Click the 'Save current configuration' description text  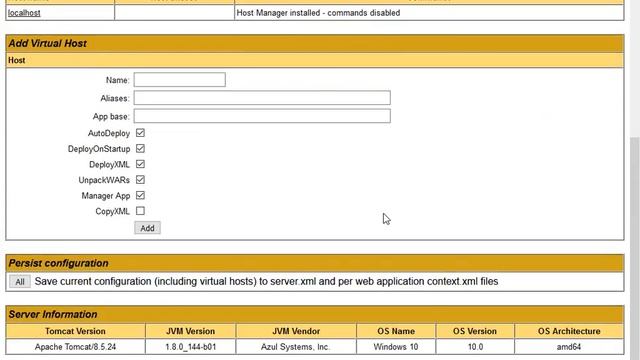point(267,282)
